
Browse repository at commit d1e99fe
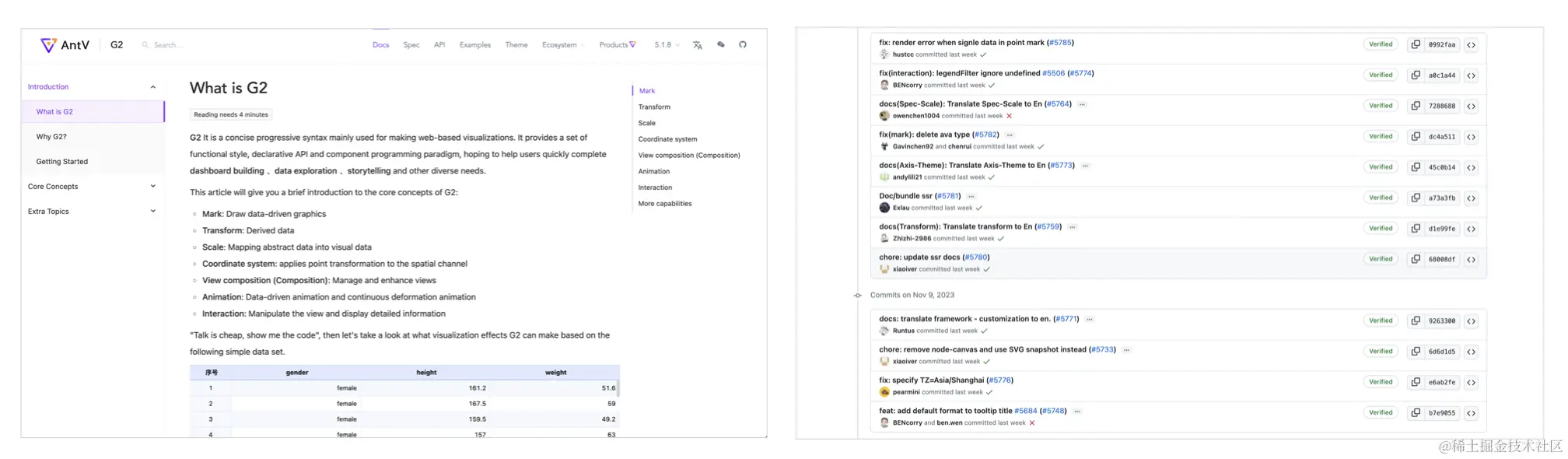pyautogui.click(x=1471, y=229)
